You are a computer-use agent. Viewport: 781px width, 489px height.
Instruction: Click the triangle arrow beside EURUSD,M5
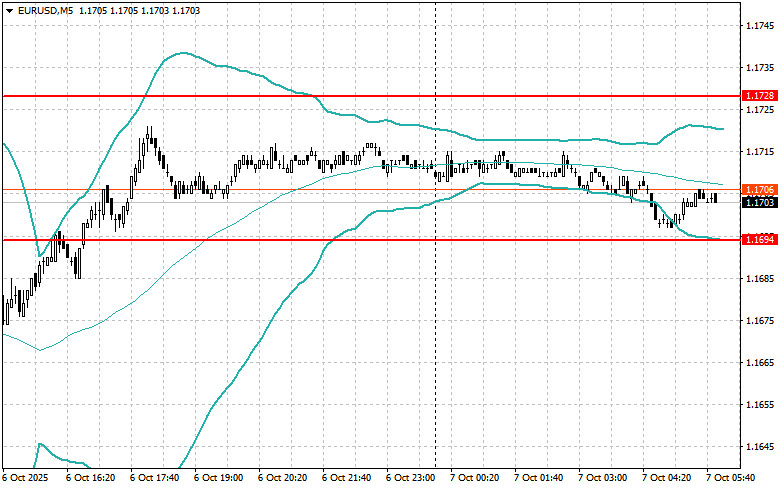pos(9,10)
